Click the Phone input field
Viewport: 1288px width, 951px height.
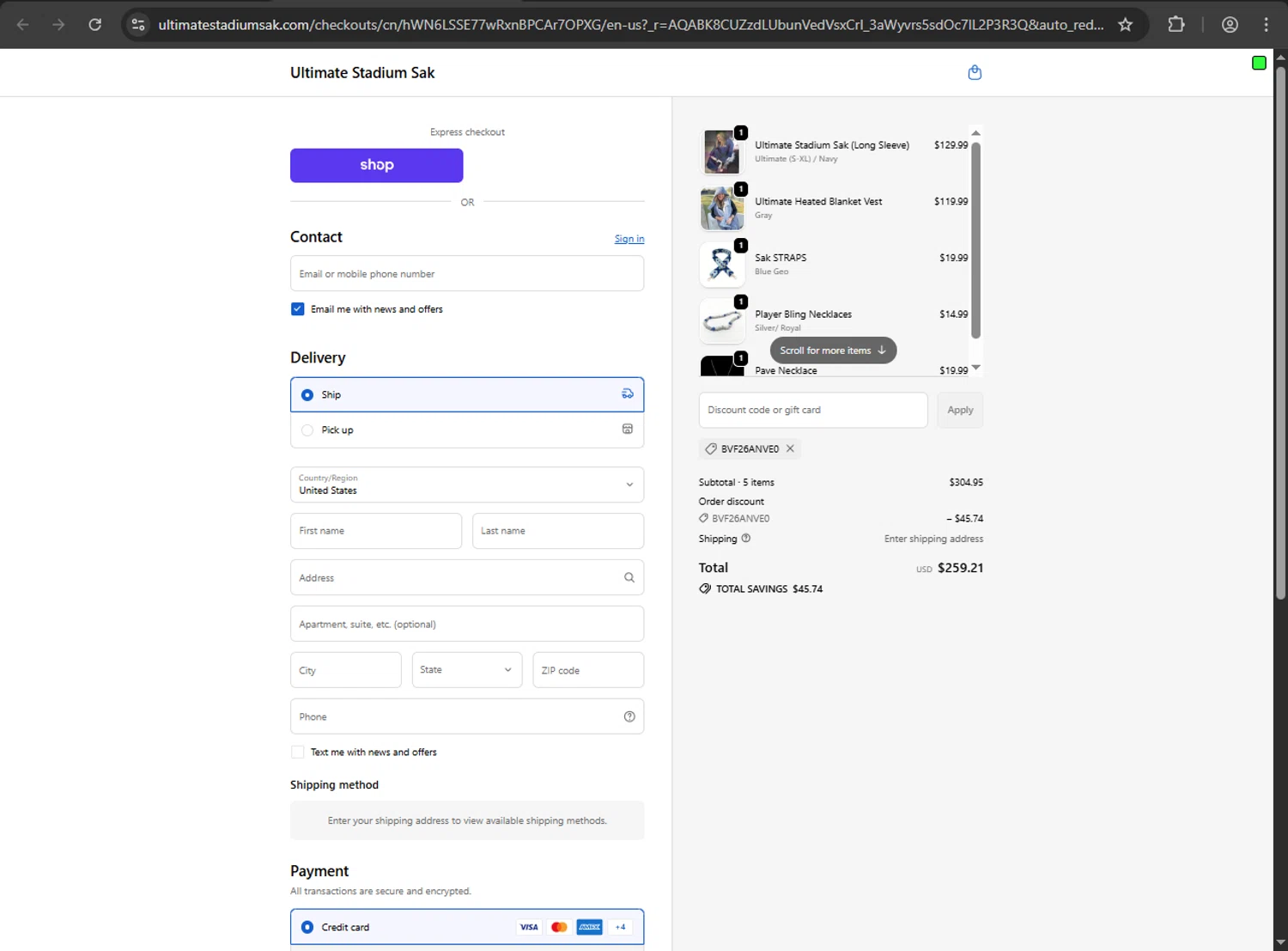tap(467, 716)
